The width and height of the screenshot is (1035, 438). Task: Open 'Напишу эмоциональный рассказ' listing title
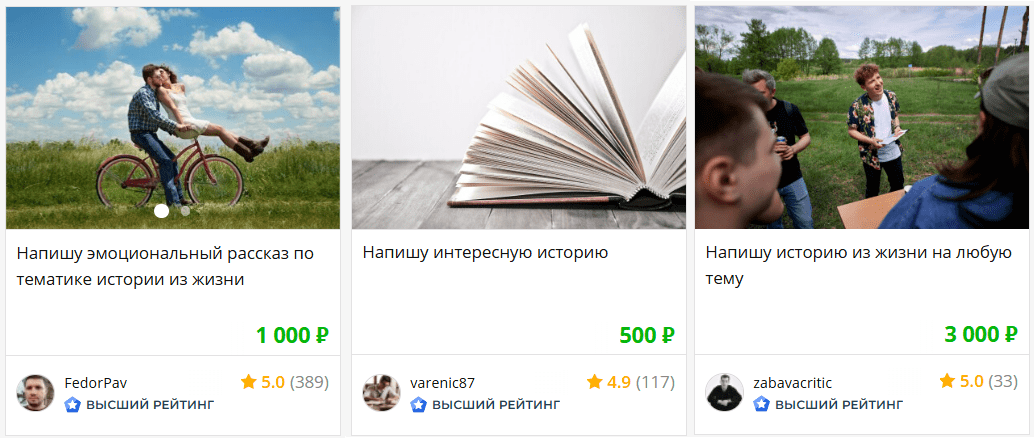click(x=165, y=266)
